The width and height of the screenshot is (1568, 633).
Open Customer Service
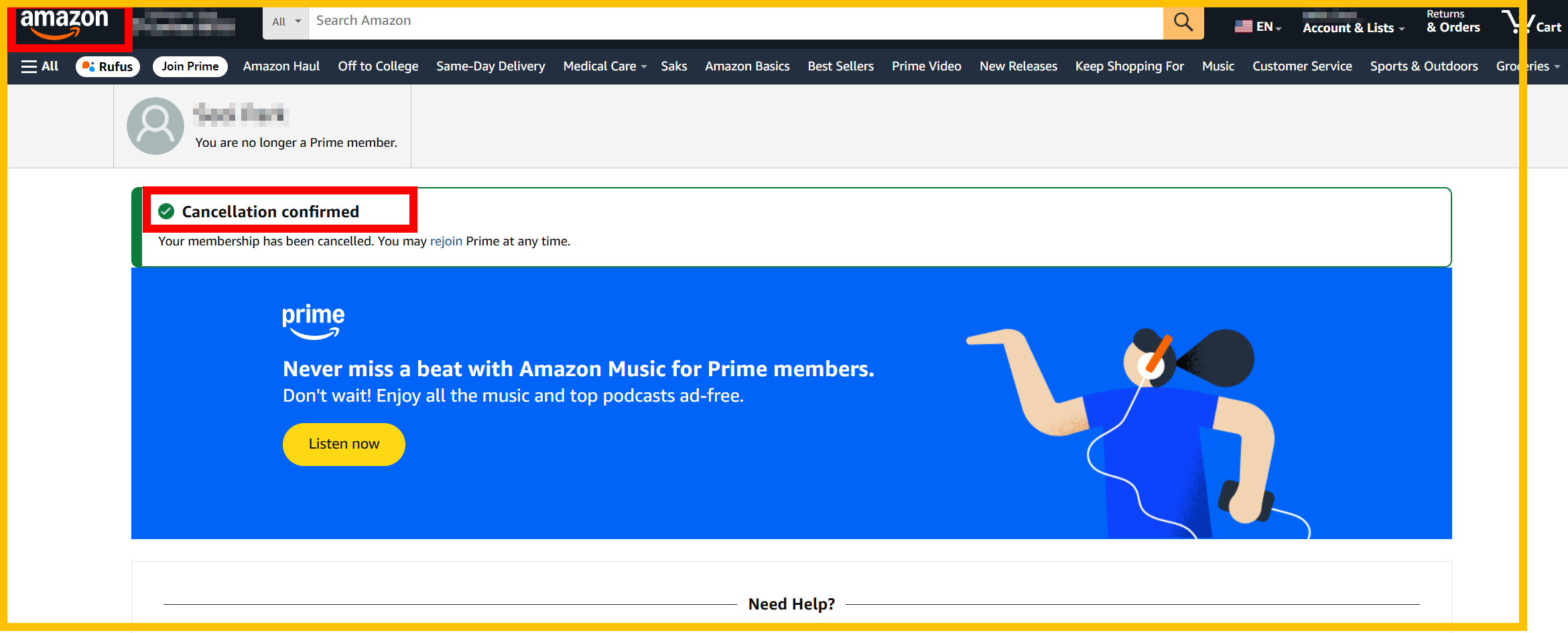pos(1302,66)
